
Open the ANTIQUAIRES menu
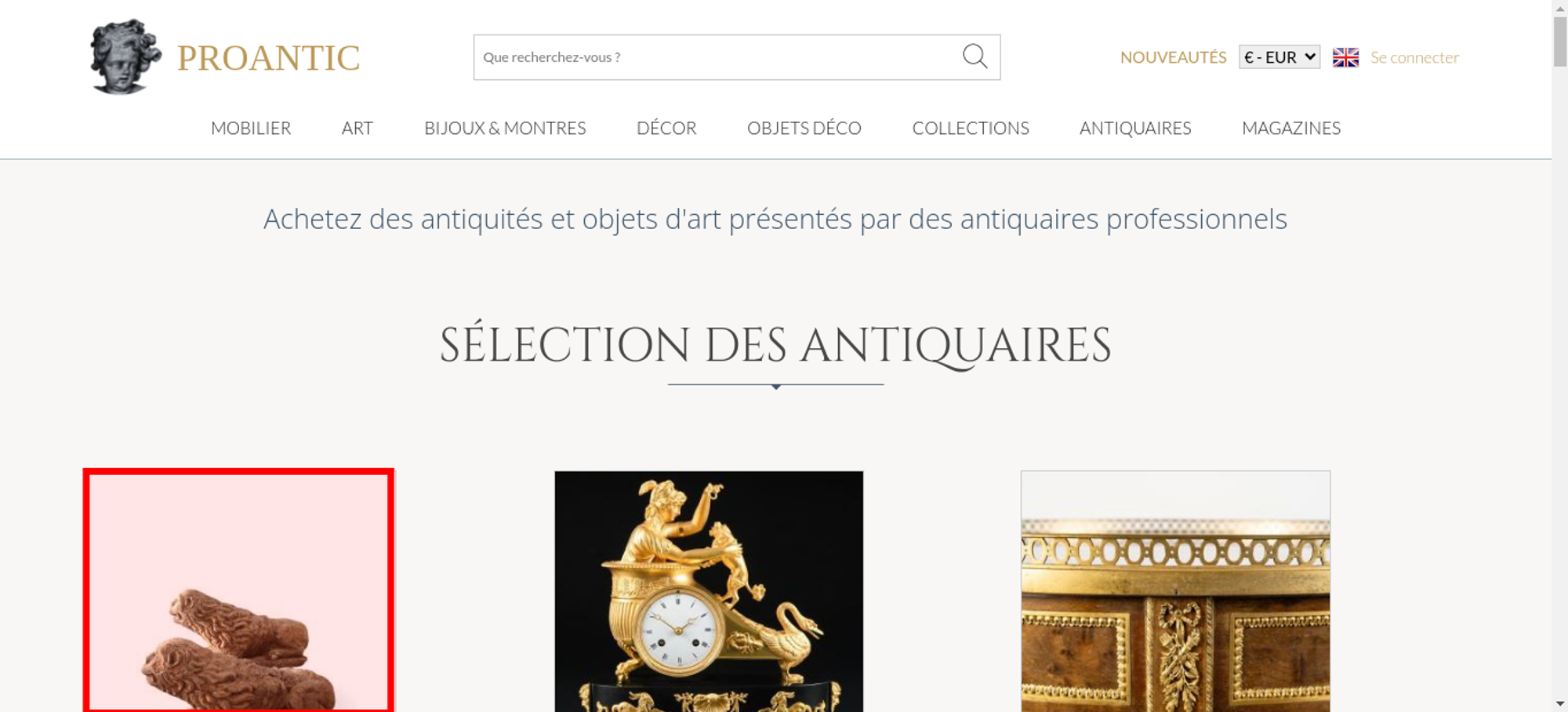pos(1135,128)
